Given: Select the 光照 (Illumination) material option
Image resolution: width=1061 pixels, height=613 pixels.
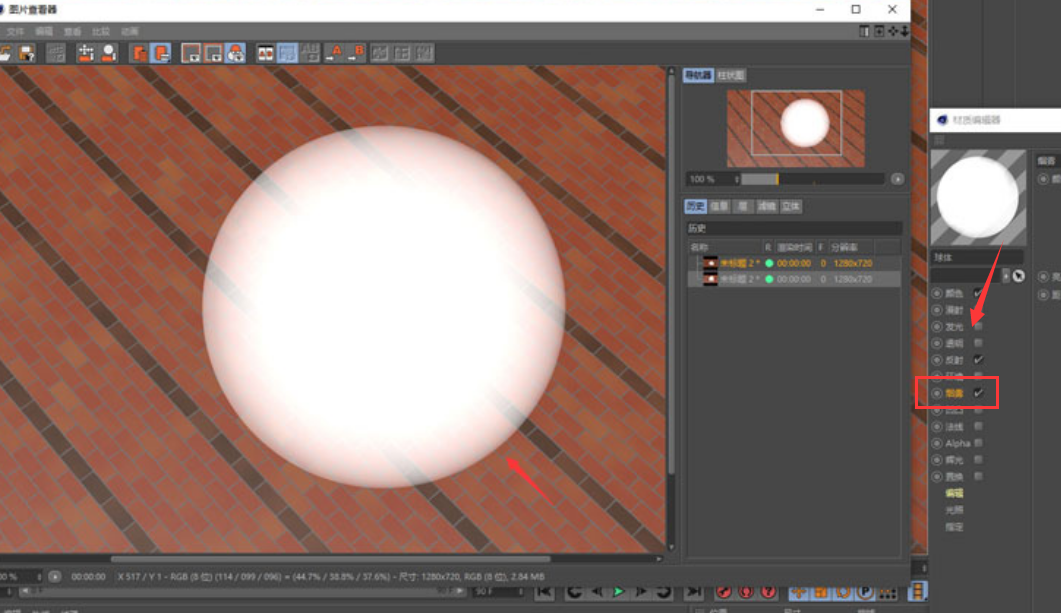Looking at the screenshot, I should [x=954, y=510].
